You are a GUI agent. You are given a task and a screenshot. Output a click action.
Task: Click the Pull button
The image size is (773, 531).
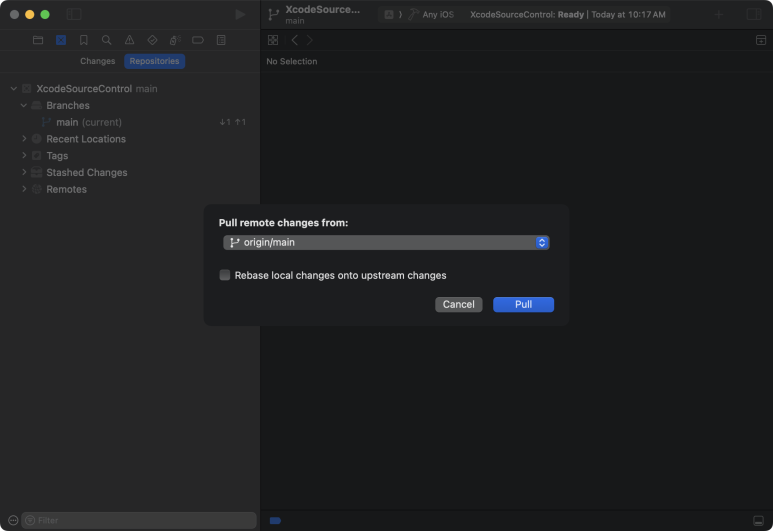coord(523,304)
